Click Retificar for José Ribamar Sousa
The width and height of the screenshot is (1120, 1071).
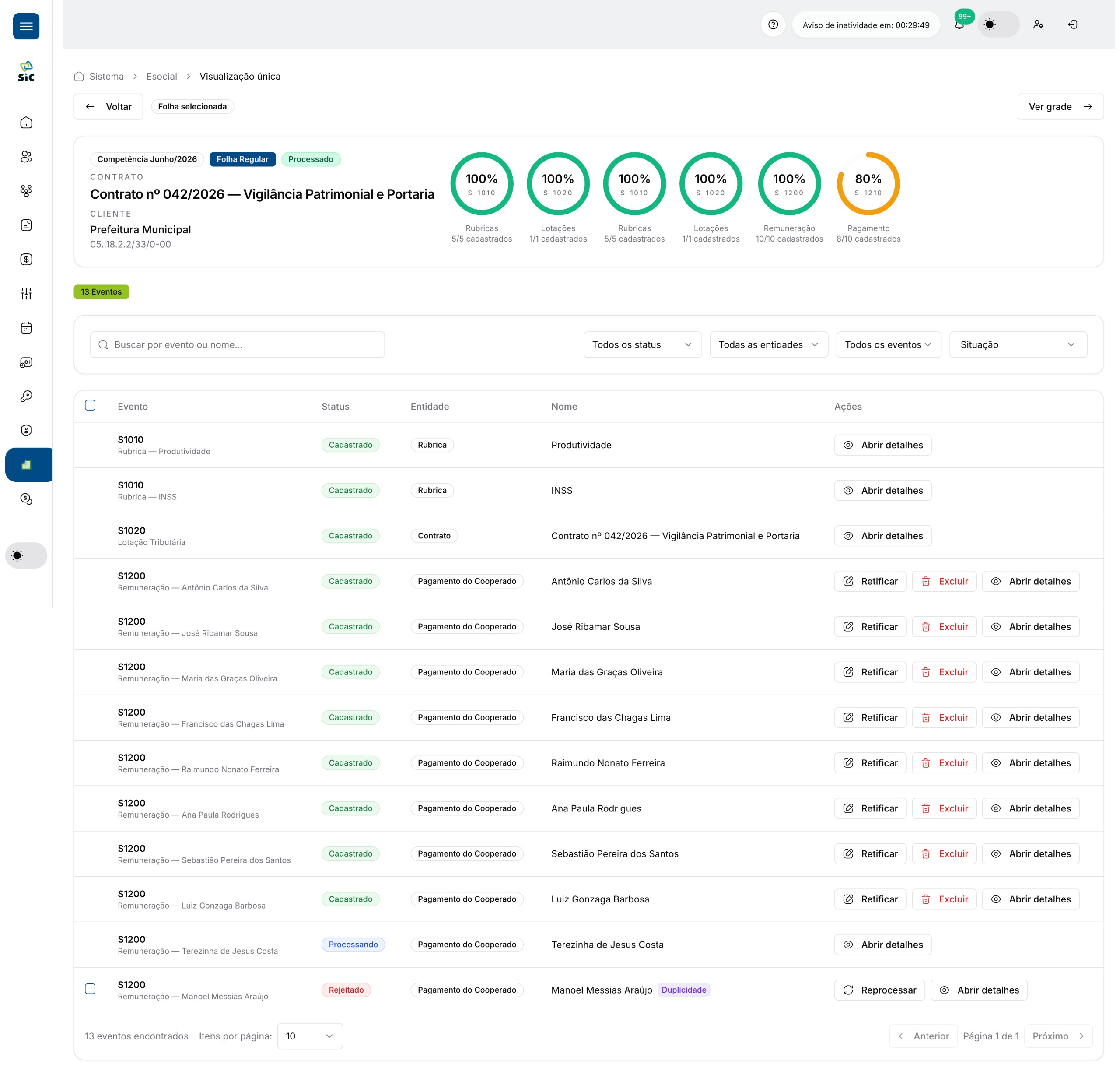tap(870, 626)
